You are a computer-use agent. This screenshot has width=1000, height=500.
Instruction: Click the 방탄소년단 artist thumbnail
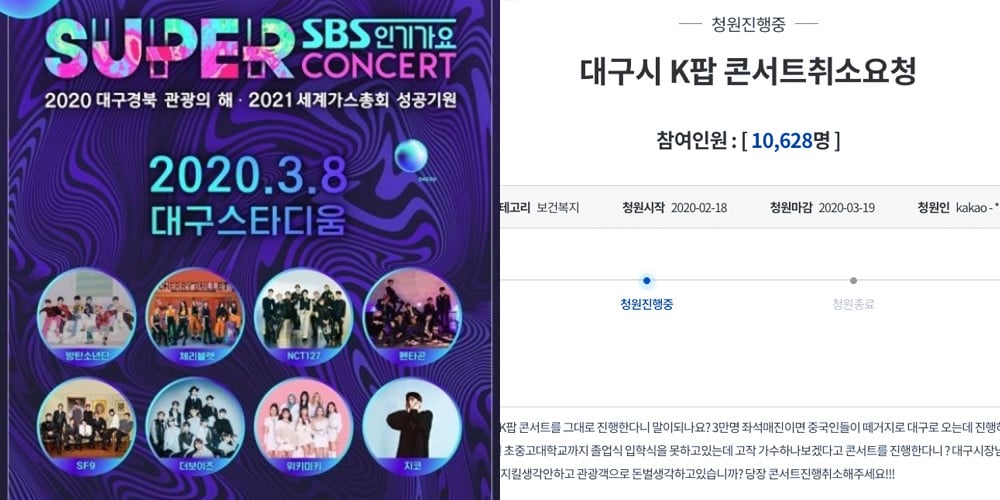tap(87, 317)
